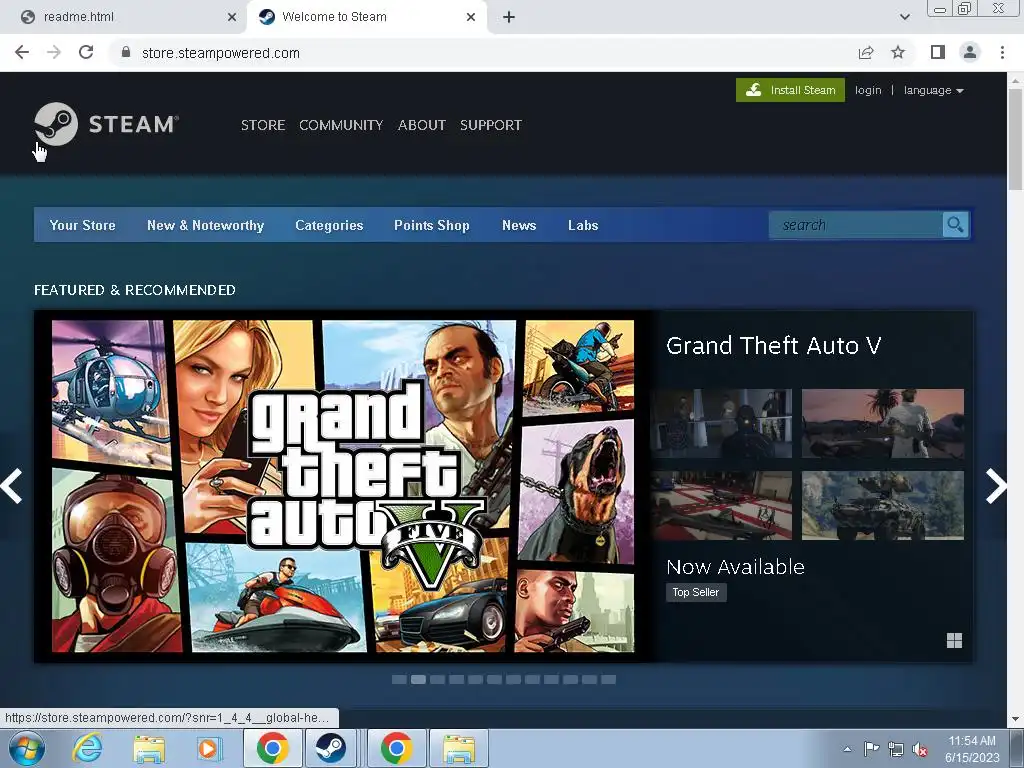Click the address bar URL

pyautogui.click(x=221, y=53)
